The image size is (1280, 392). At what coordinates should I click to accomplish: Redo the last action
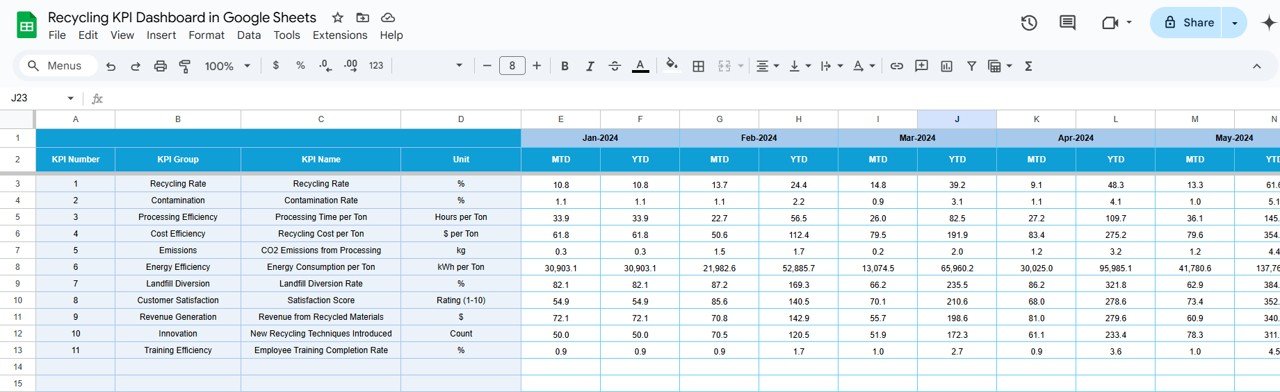pos(135,66)
